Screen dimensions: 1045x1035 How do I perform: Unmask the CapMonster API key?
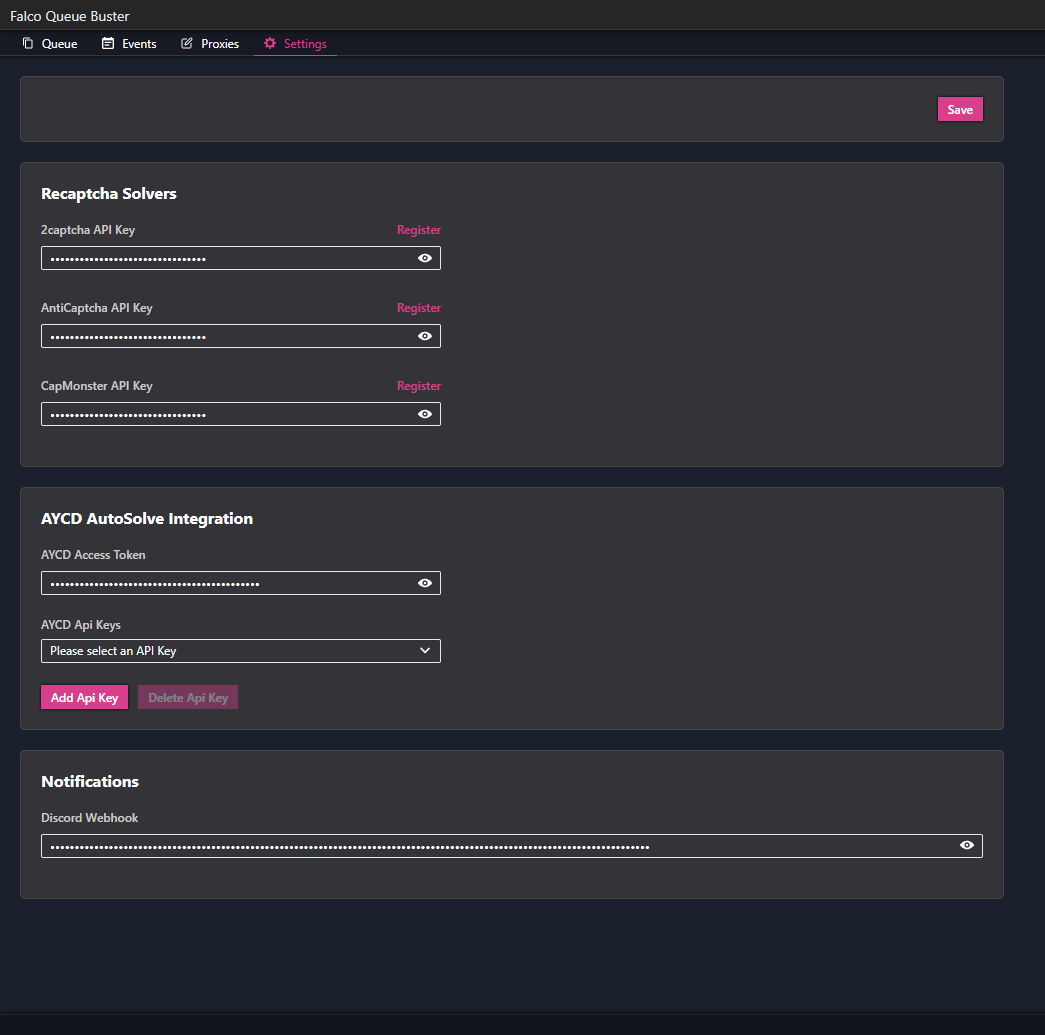tap(425, 414)
